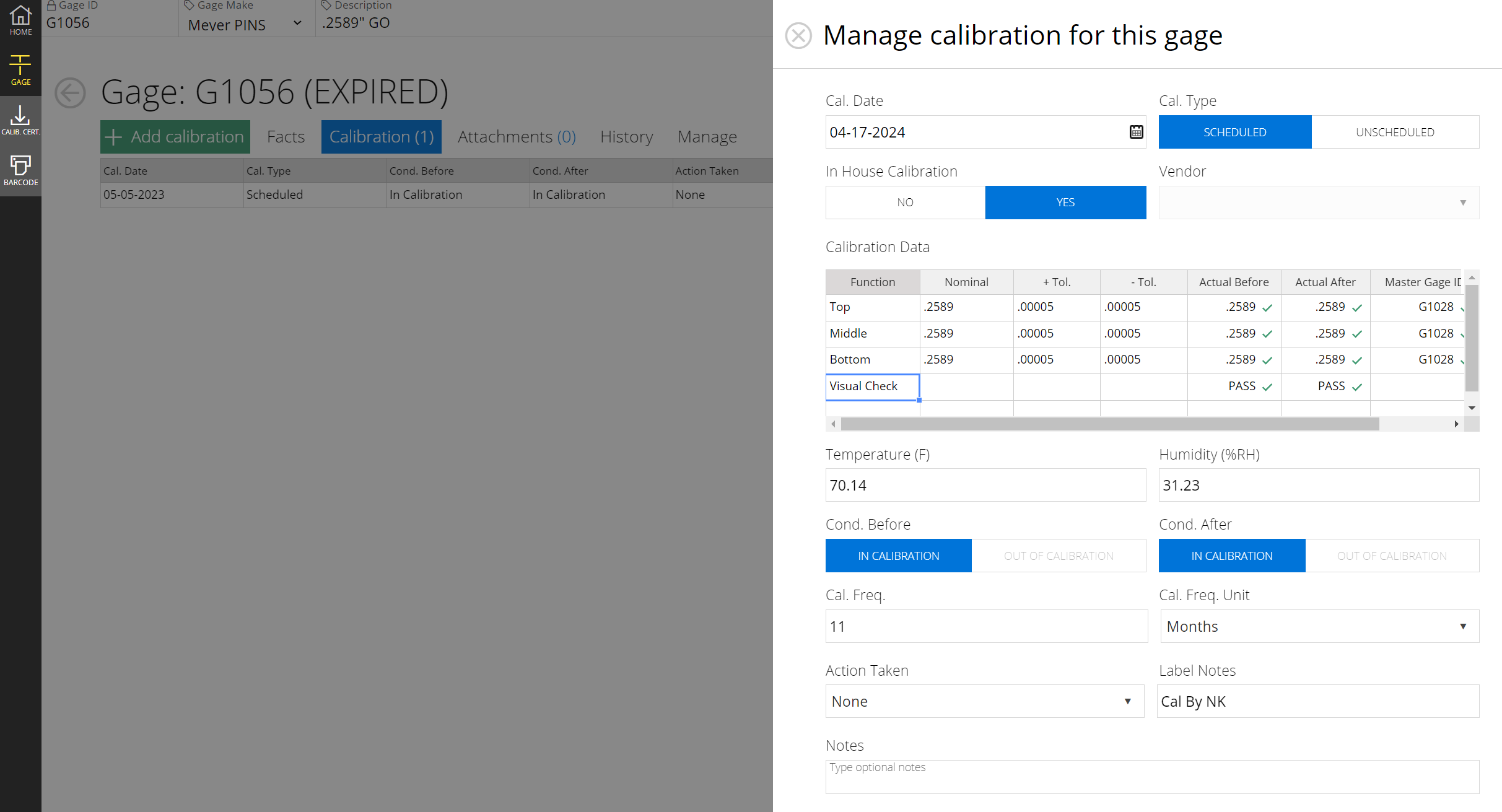
Task: Set Cal. Type to Scheduled
Action: (1234, 132)
